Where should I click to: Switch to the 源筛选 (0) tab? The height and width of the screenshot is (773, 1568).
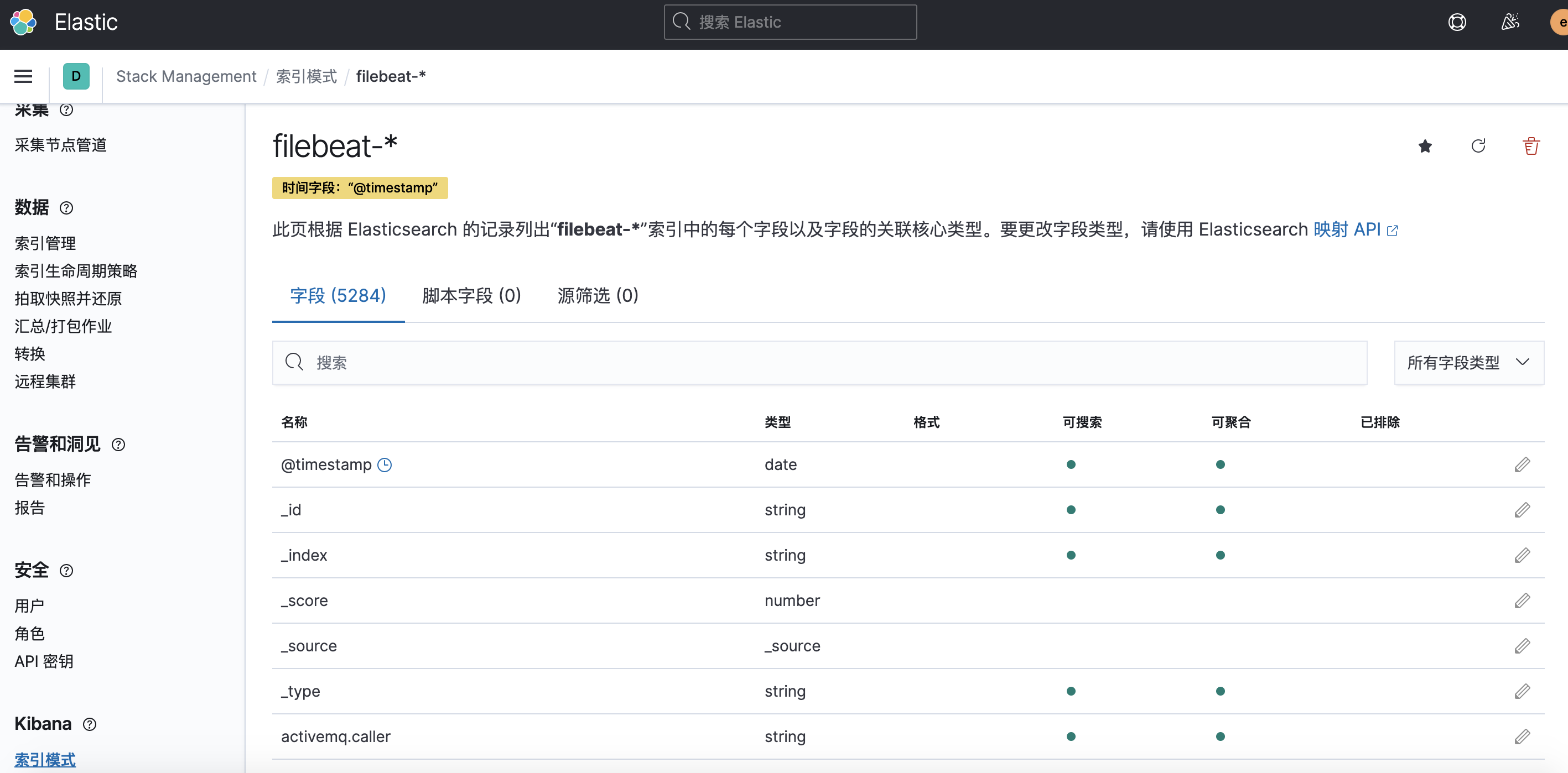598,296
